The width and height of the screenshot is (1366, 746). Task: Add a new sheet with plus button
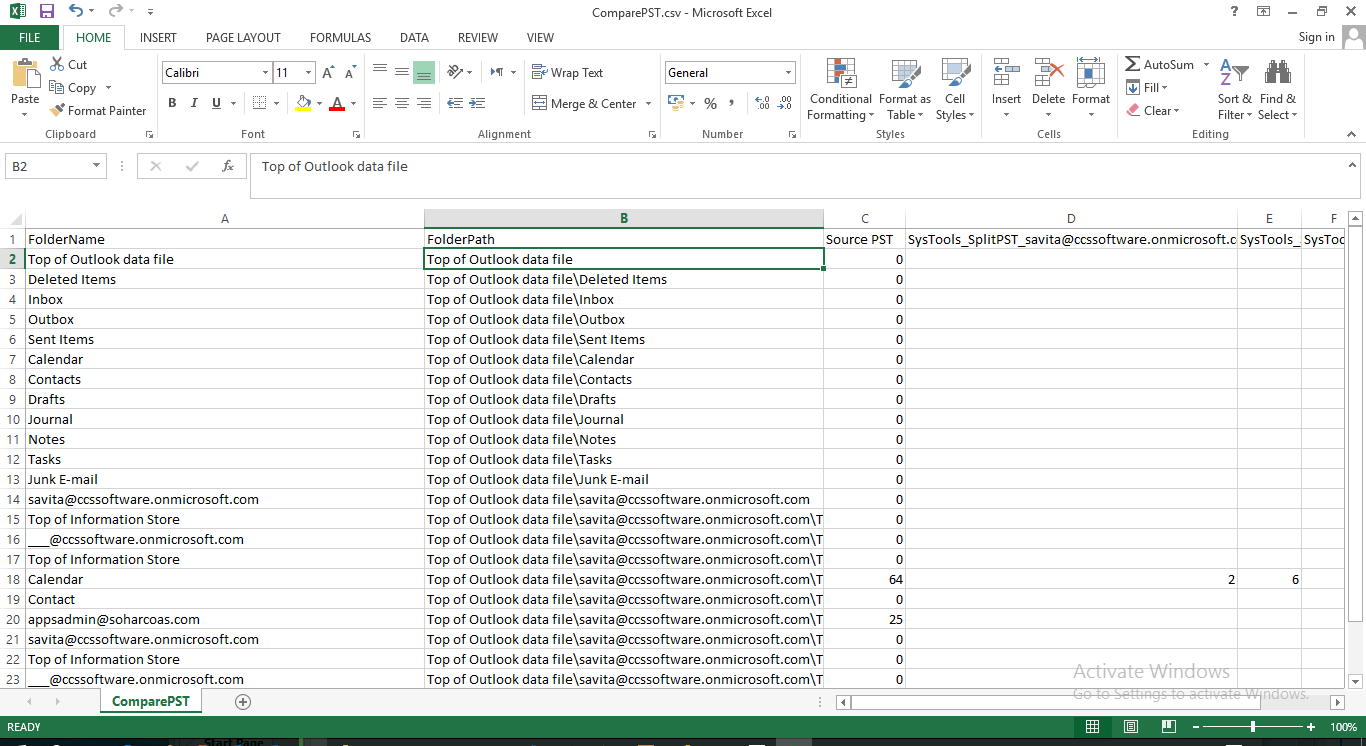tap(242, 702)
